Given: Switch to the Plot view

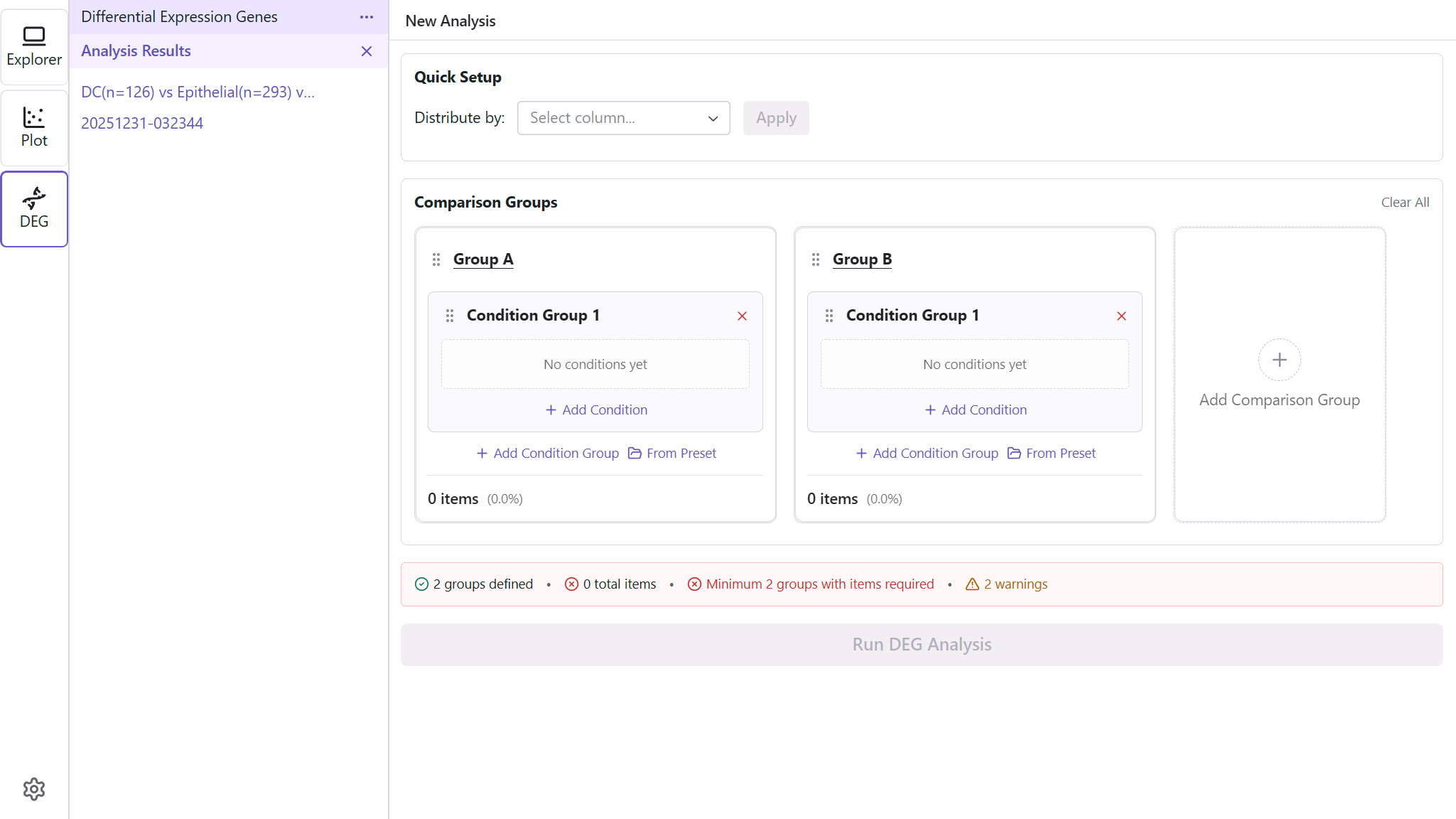Looking at the screenshot, I should click(34, 128).
